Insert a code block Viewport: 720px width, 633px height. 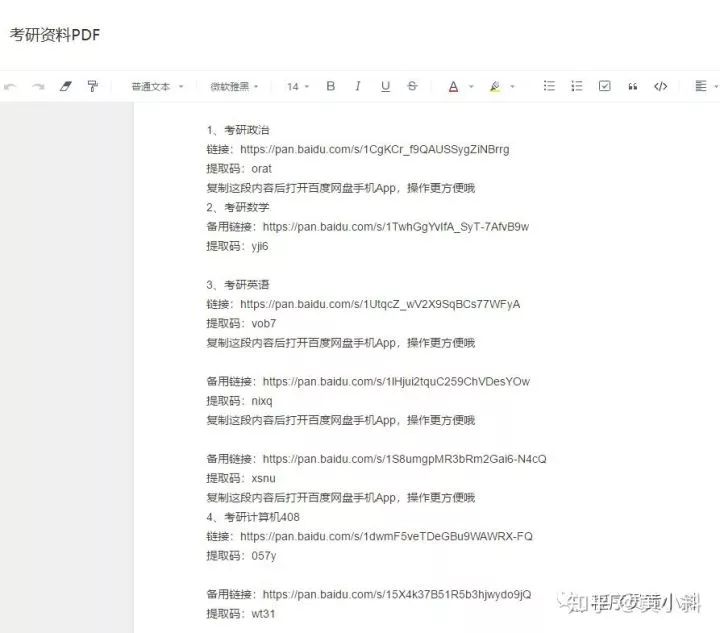pos(660,86)
